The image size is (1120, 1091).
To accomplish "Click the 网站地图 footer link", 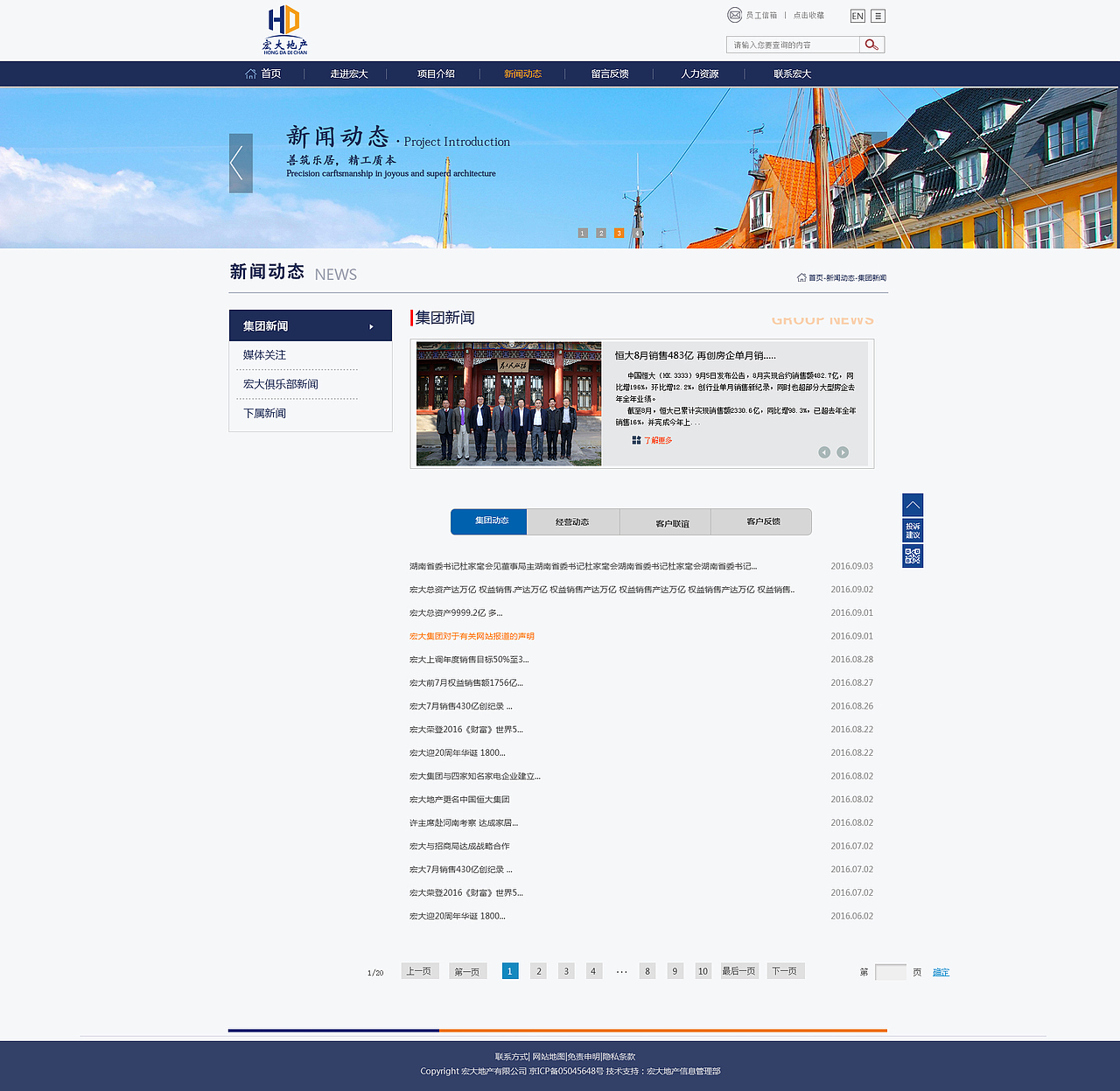I will point(549,1057).
